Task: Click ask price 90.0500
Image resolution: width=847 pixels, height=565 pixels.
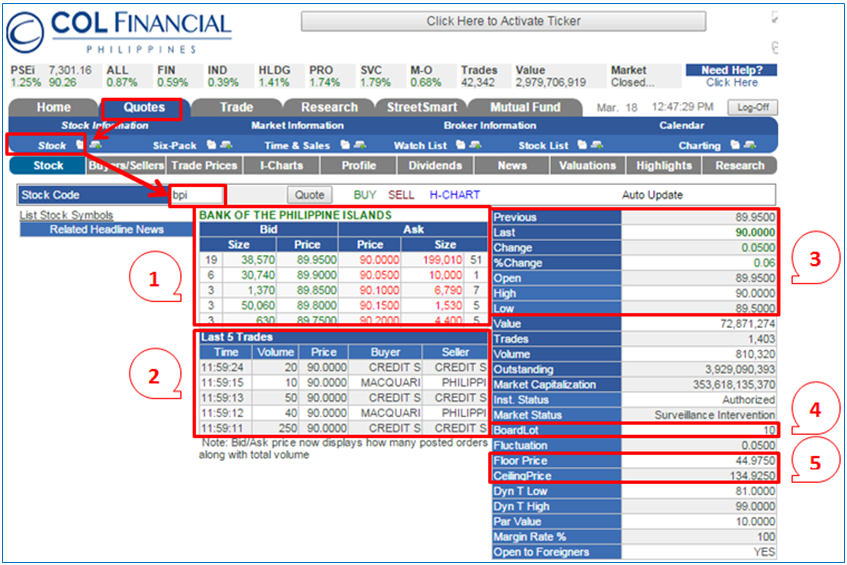Action: click(x=380, y=275)
